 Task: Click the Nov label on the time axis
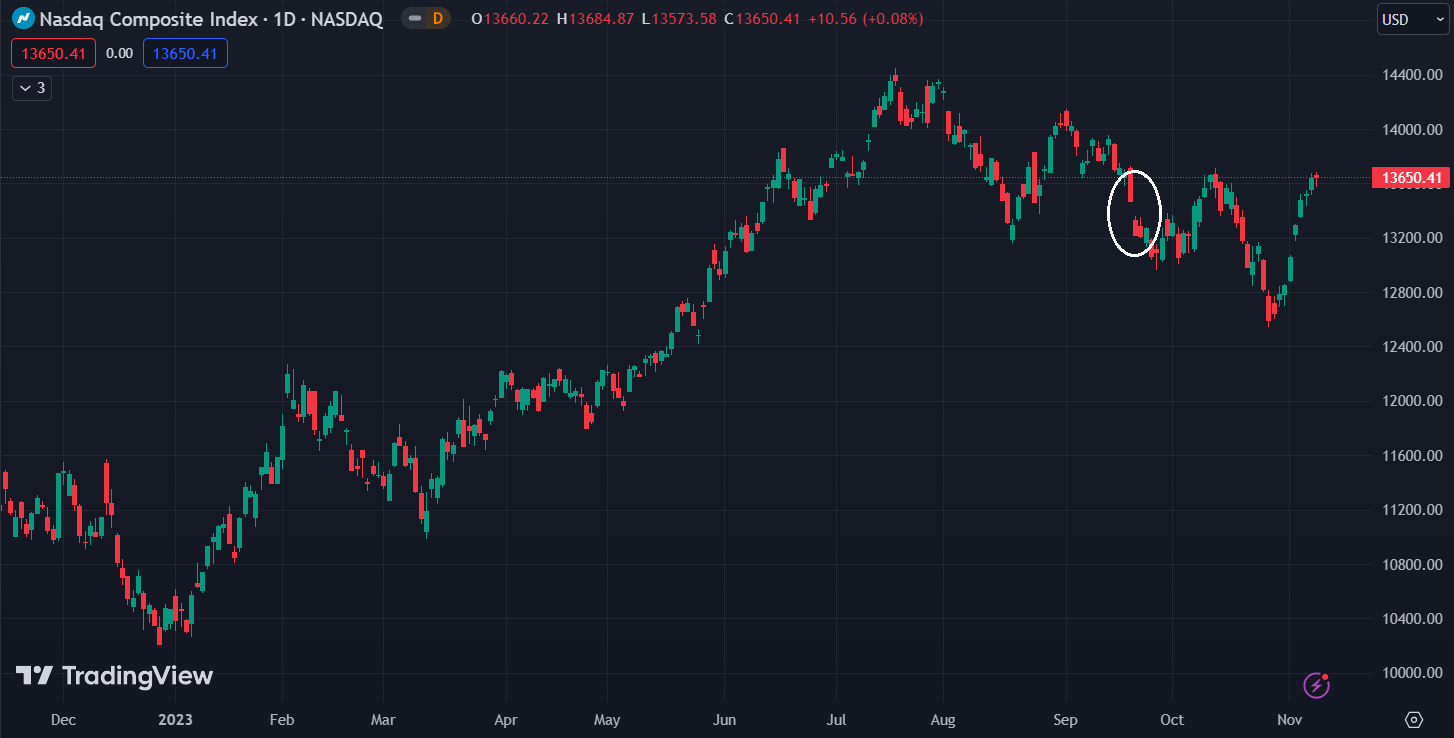tap(1290, 720)
